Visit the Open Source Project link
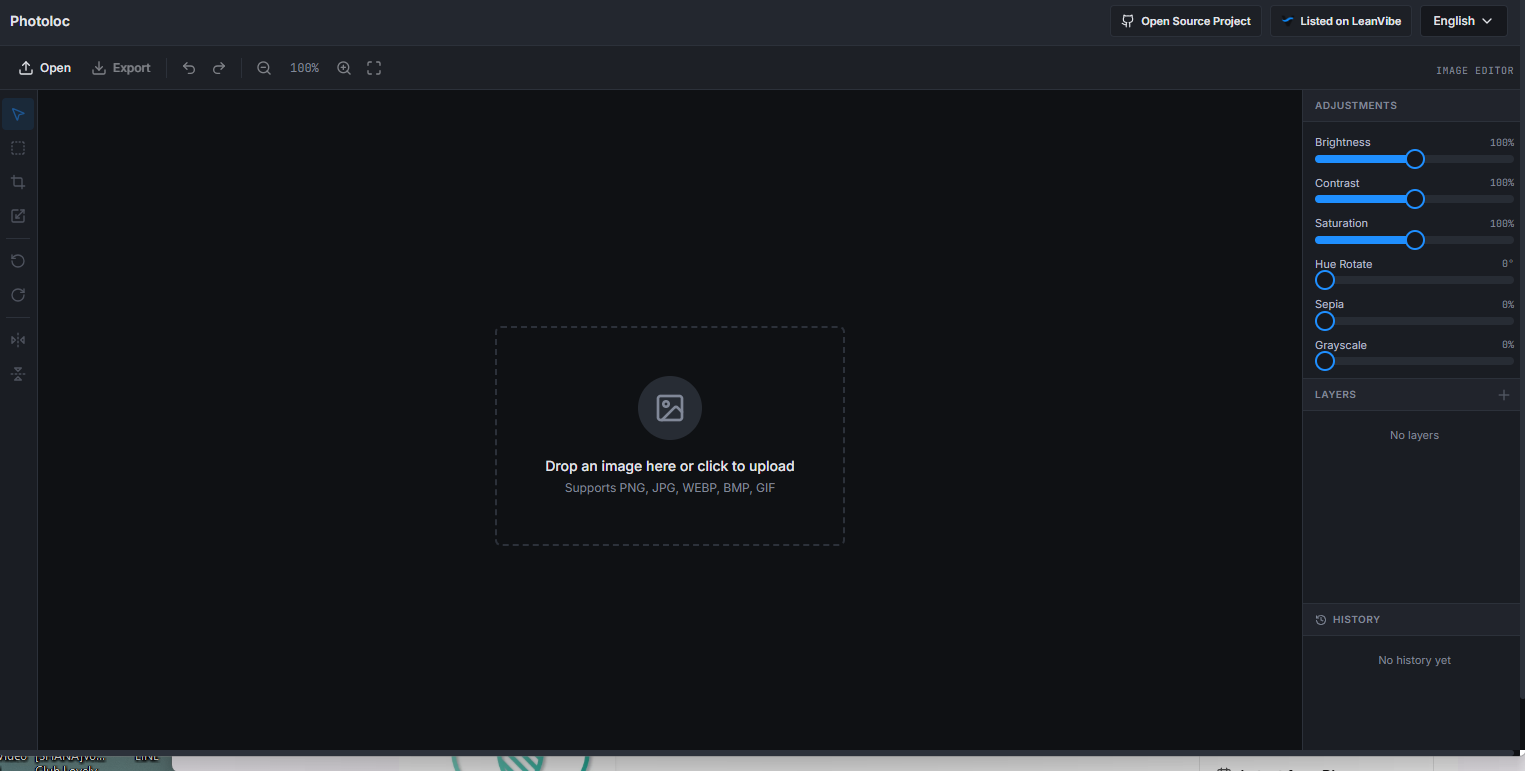Screen dimensions: 1525x771 1185,21
